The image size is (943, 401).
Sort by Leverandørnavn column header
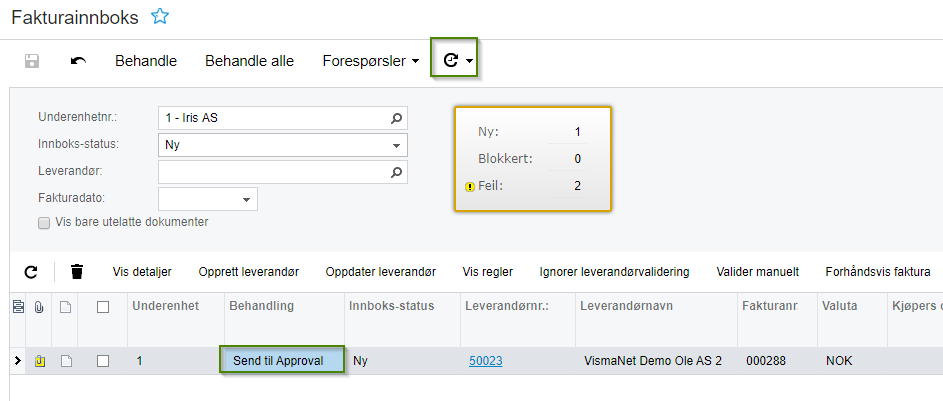(x=626, y=306)
